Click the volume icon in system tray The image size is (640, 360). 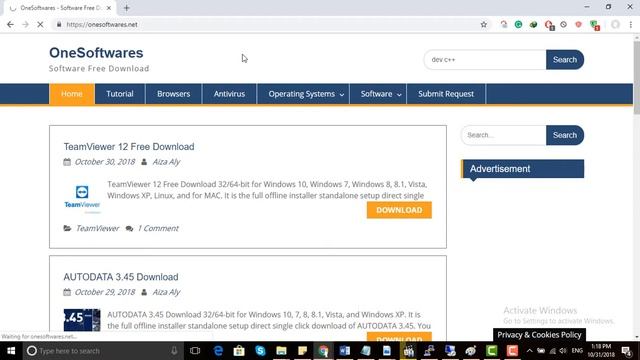(563, 351)
